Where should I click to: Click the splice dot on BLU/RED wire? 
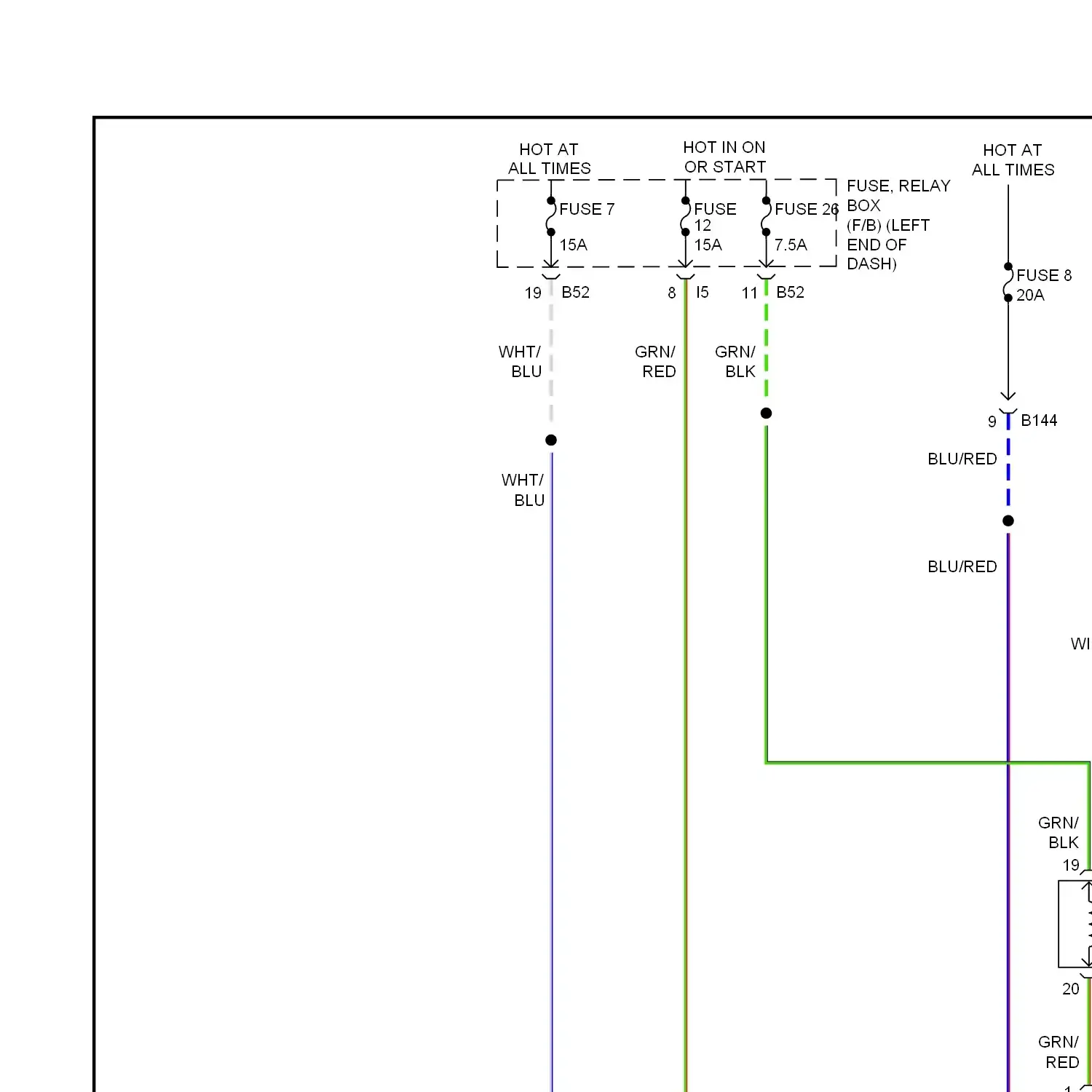click(1008, 521)
